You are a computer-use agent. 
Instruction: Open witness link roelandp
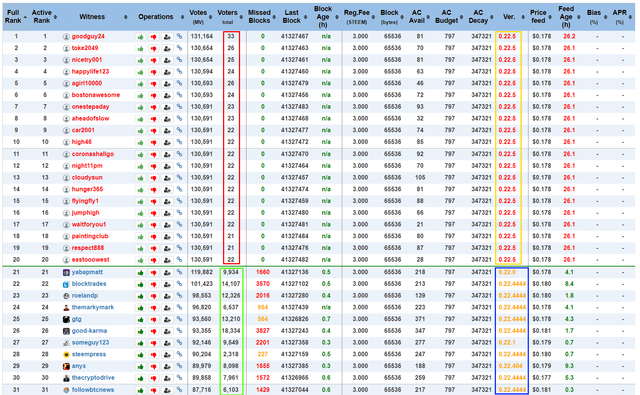85,296
